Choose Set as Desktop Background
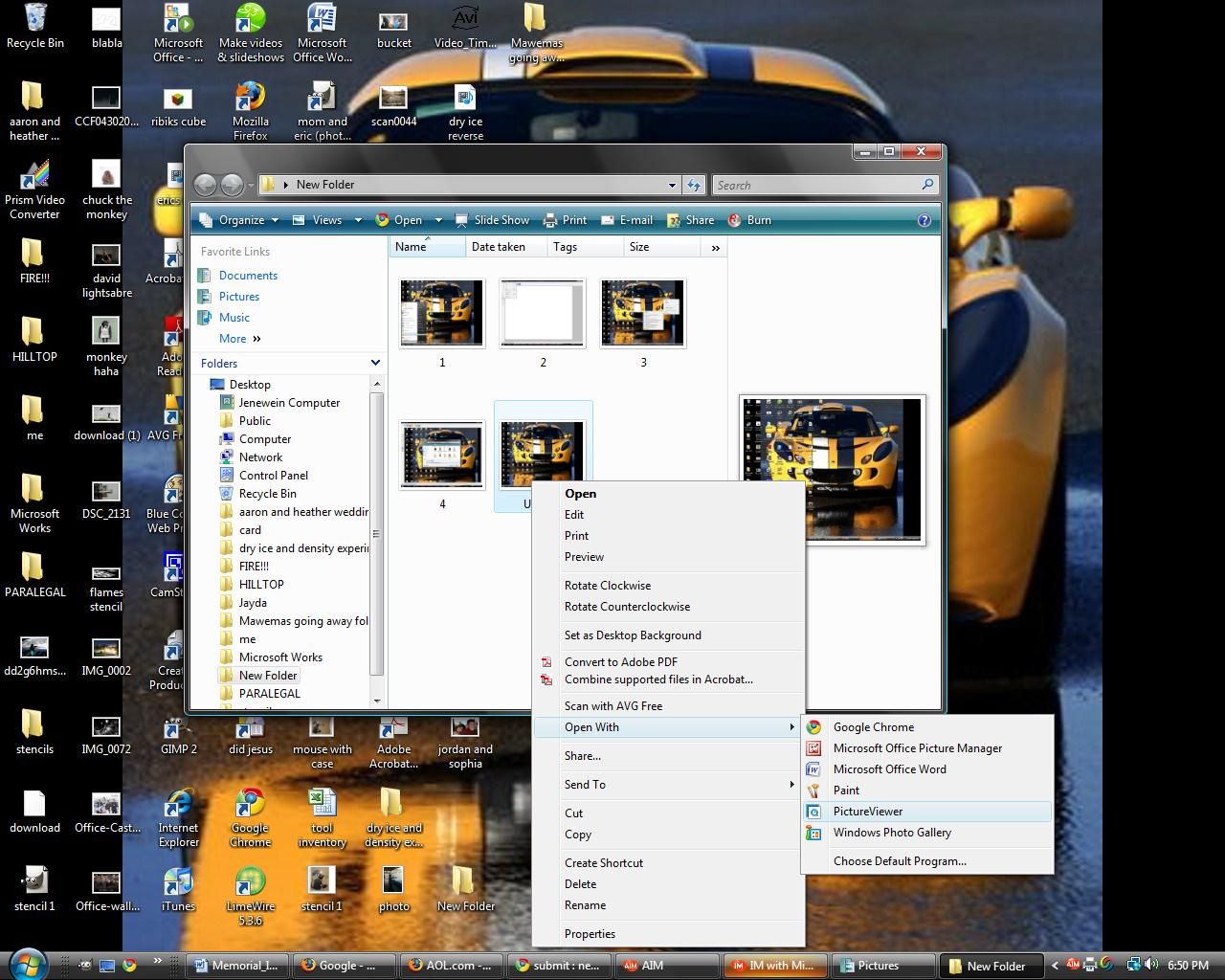 tap(633, 635)
